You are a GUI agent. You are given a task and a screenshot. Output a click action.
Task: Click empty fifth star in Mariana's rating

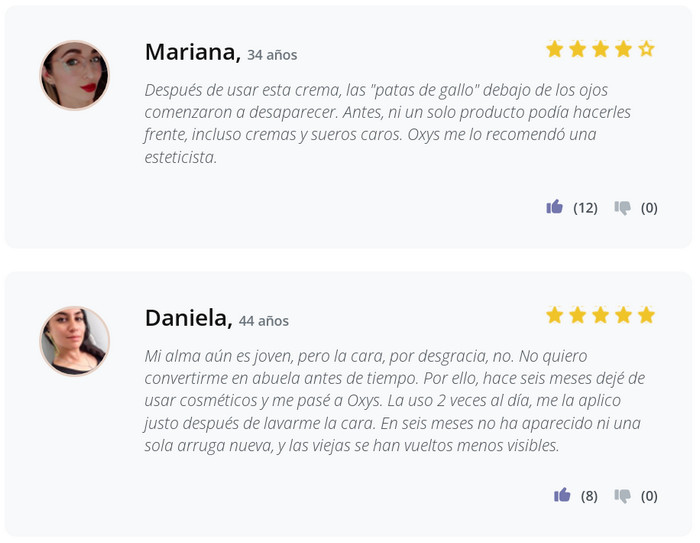(x=646, y=48)
